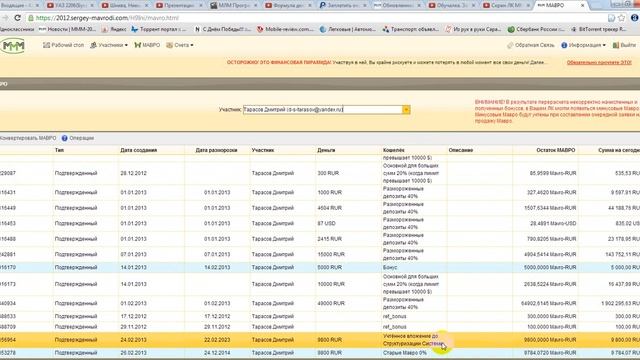Select the 49000 RUR row
The width and height of the screenshot is (640, 360).
320,303
